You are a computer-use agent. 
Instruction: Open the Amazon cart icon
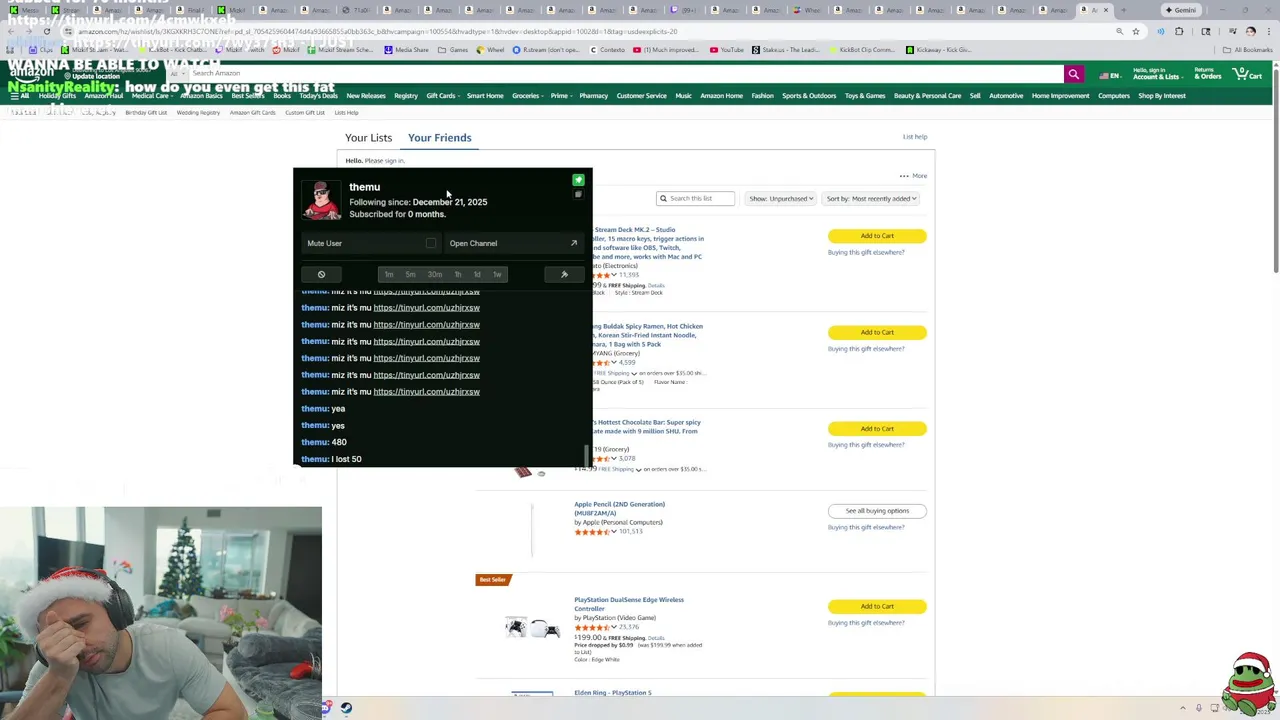click(x=1247, y=74)
